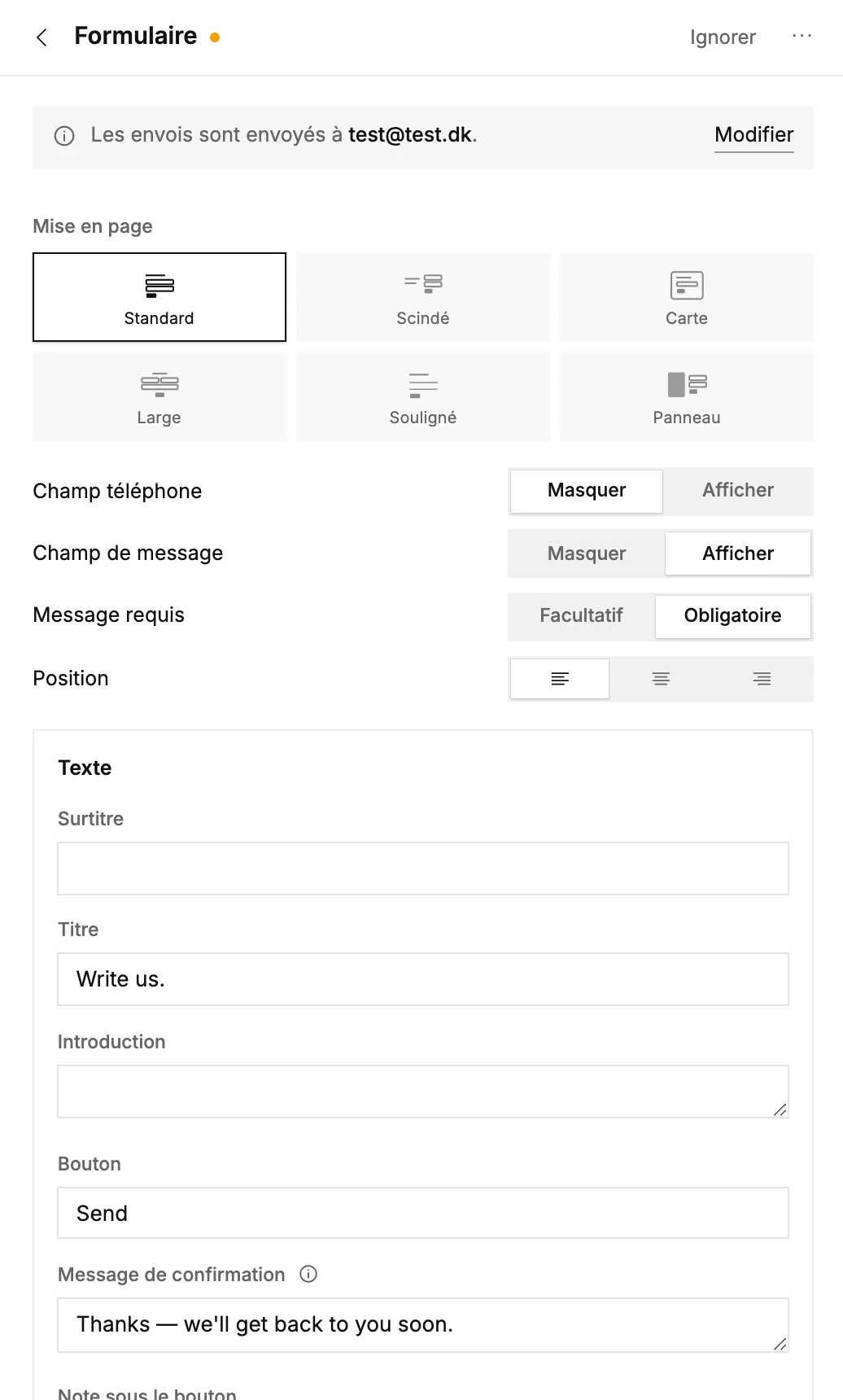Viewport: 843px width, 1400px height.
Task: Choose the Scindé layout
Action: [423, 297]
